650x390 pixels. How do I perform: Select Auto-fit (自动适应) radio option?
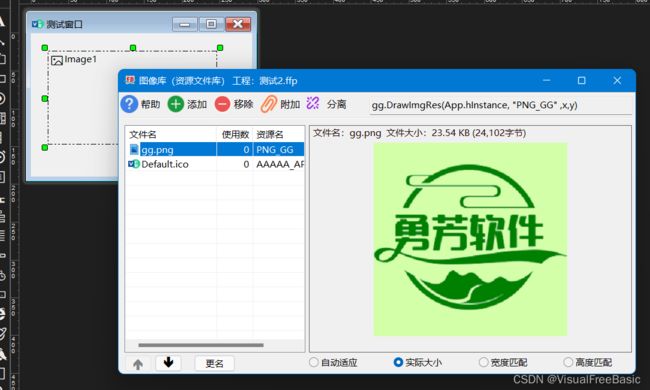(333, 363)
